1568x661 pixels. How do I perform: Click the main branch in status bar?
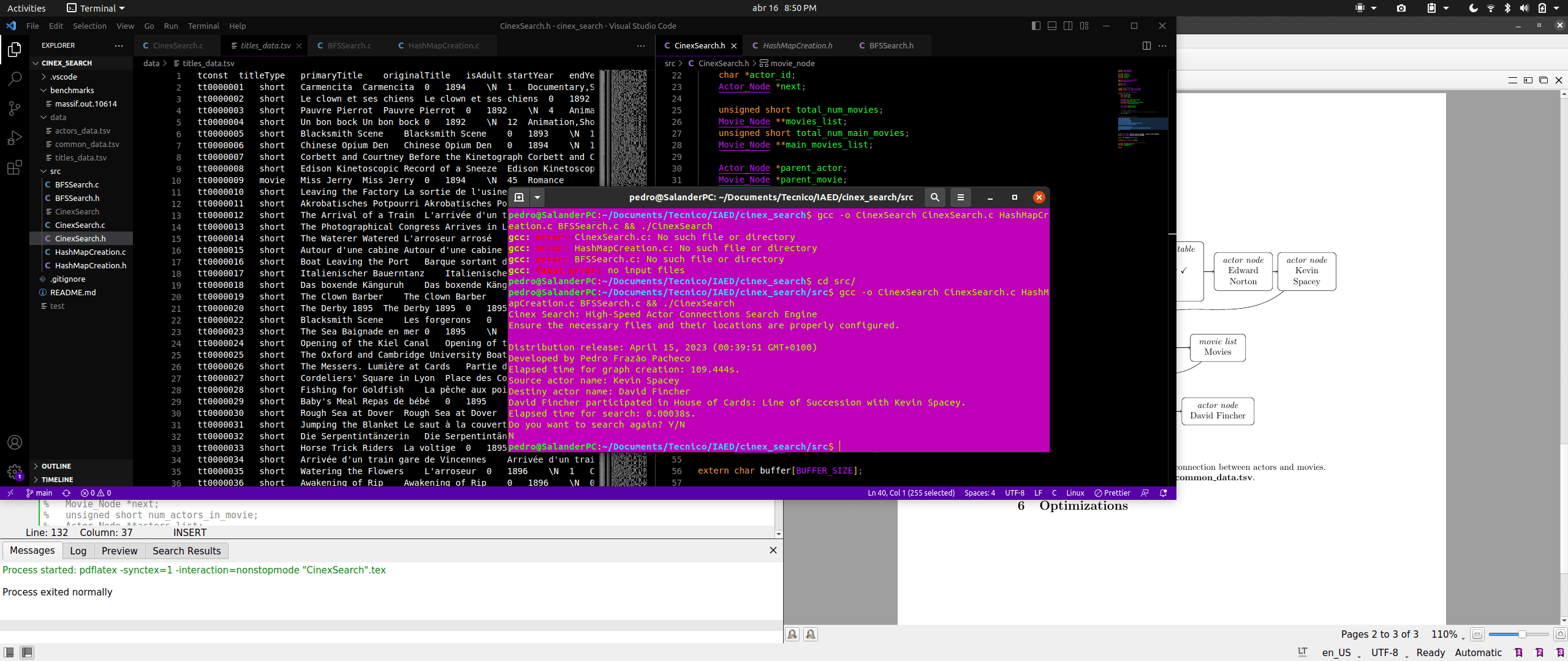point(39,493)
